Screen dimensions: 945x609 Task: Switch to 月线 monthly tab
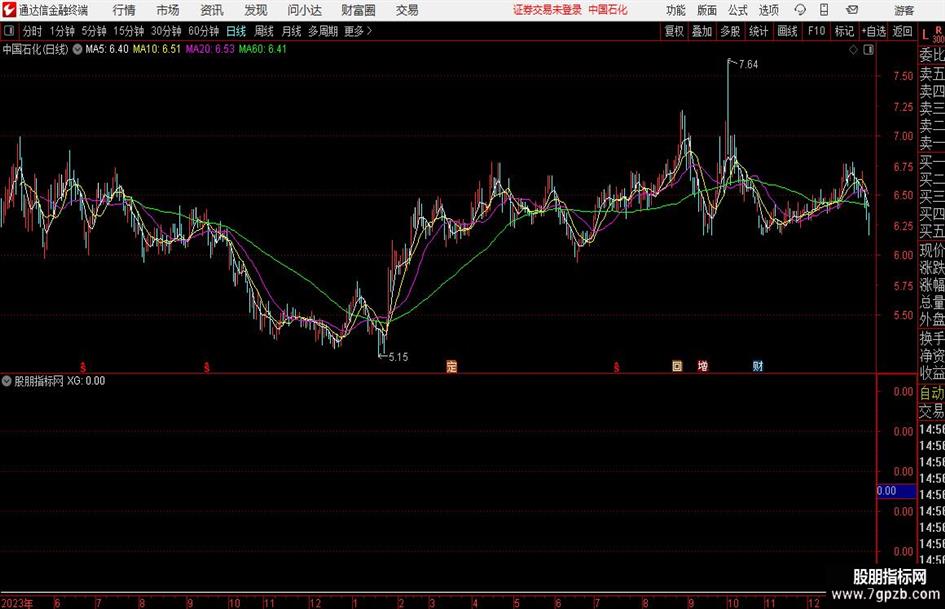[292, 31]
